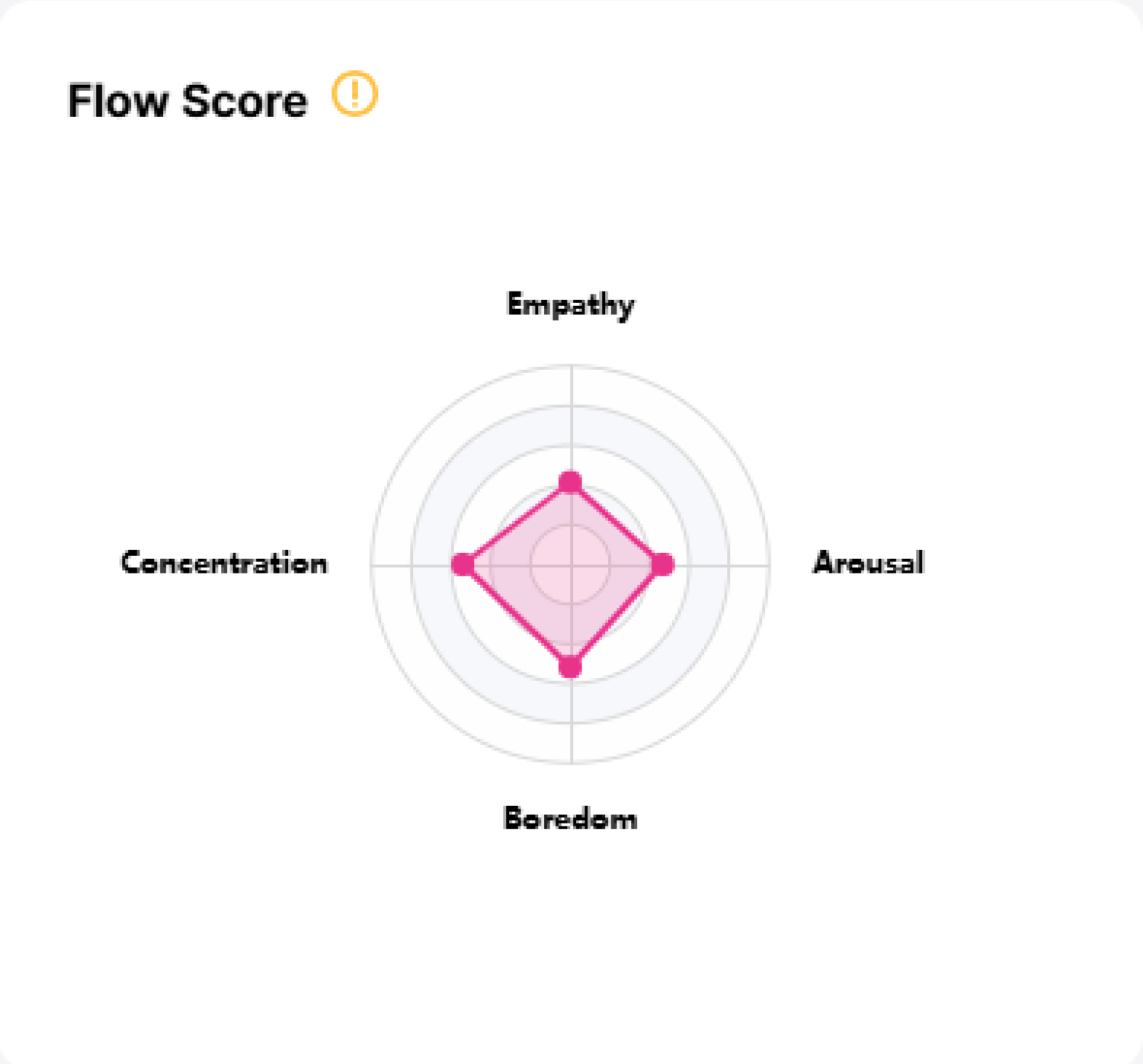
Task: Click the left end of Concentration axis line
Action: point(373,564)
